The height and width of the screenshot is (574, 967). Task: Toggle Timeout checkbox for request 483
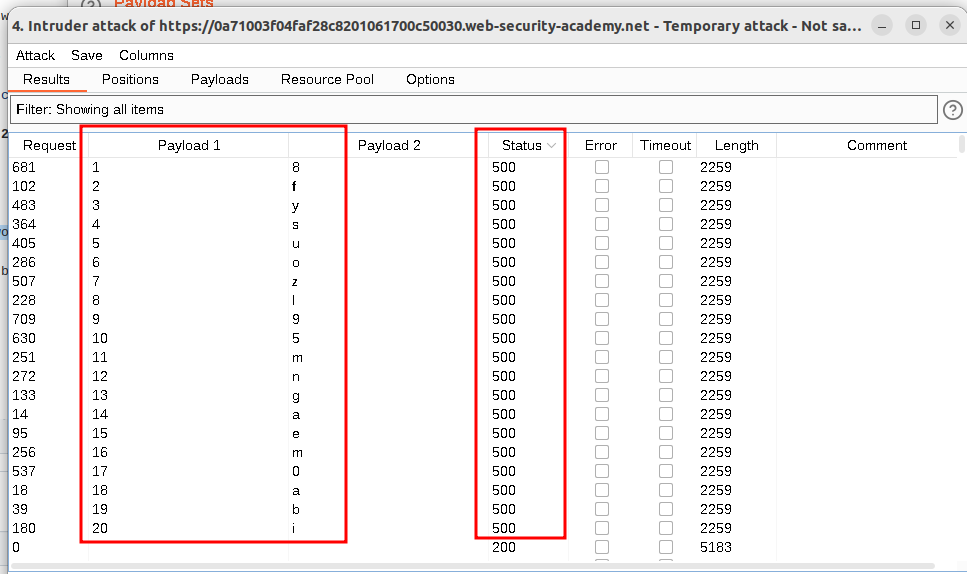pyautogui.click(x=666, y=205)
